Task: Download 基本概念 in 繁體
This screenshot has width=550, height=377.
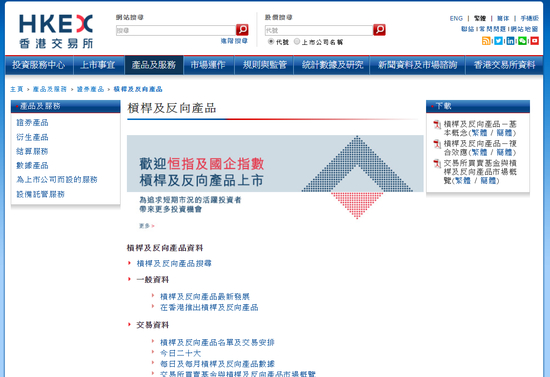Action: click(x=479, y=133)
